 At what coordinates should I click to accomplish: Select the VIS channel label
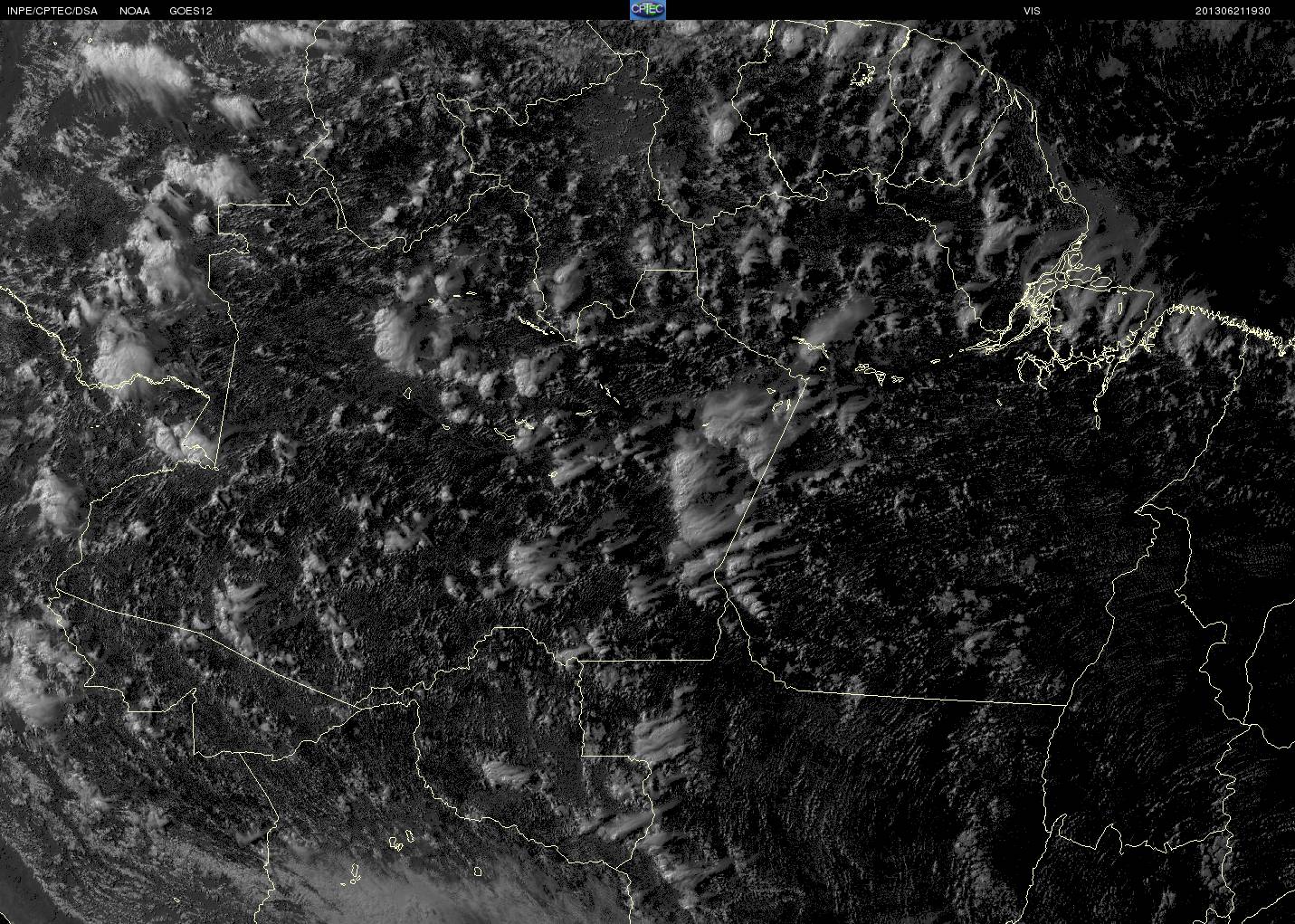tap(1032, 11)
